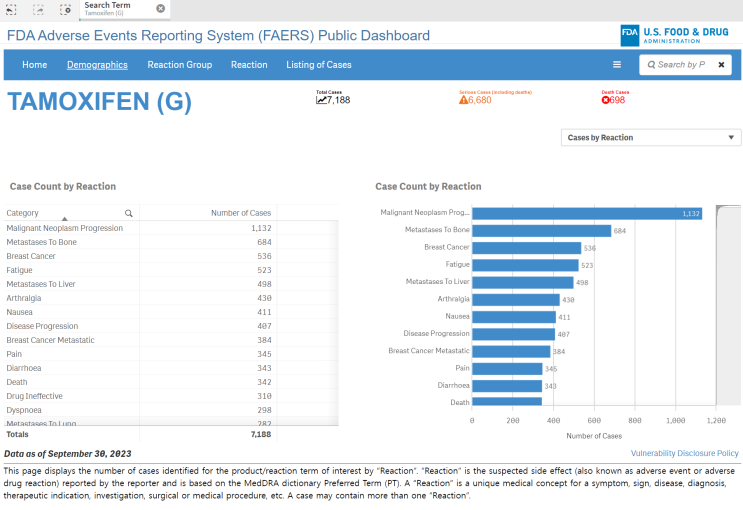Click the clear all selections icon
Screen dimensions: 743x510
coord(65,9)
